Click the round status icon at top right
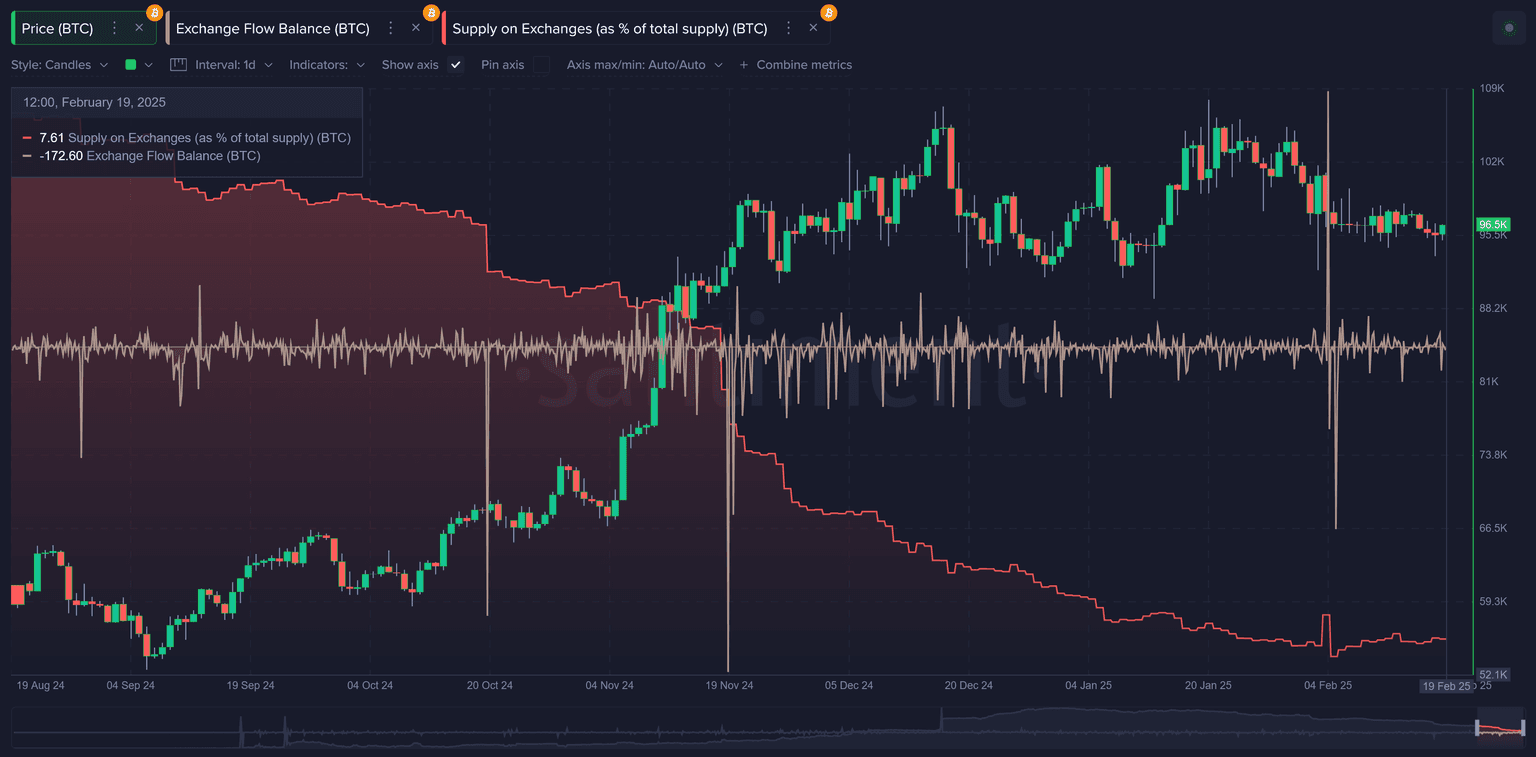The width and height of the screenshot is (1536, 757). [1509, 28]
